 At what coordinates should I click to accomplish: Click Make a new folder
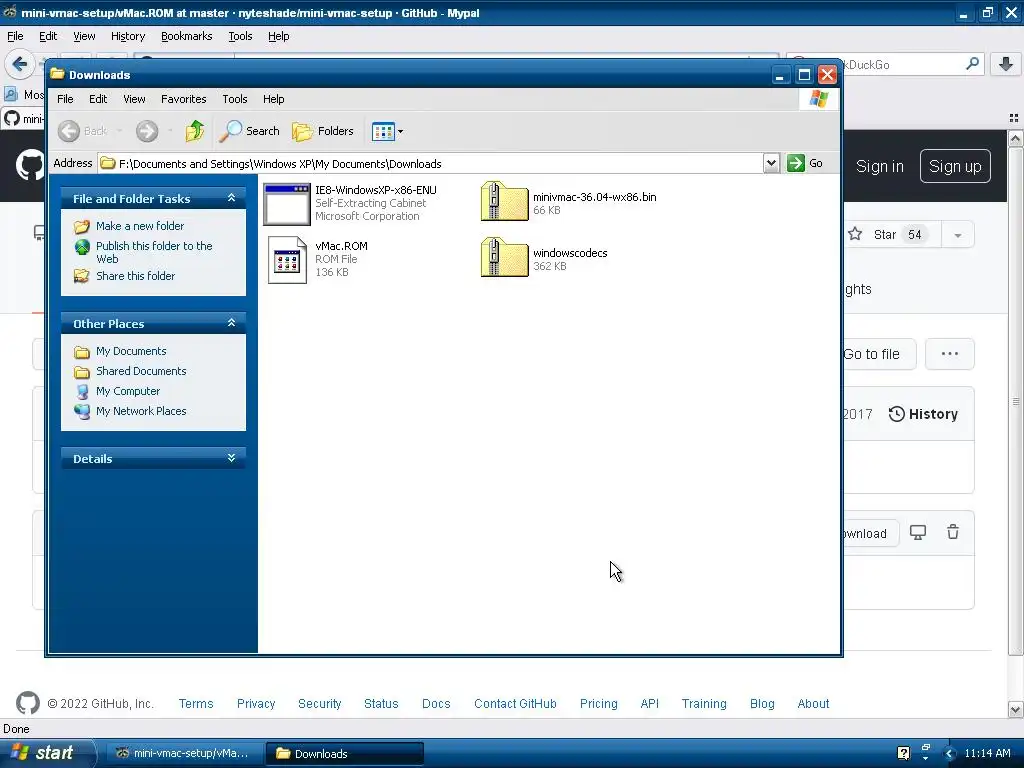[x=140, y=226]
